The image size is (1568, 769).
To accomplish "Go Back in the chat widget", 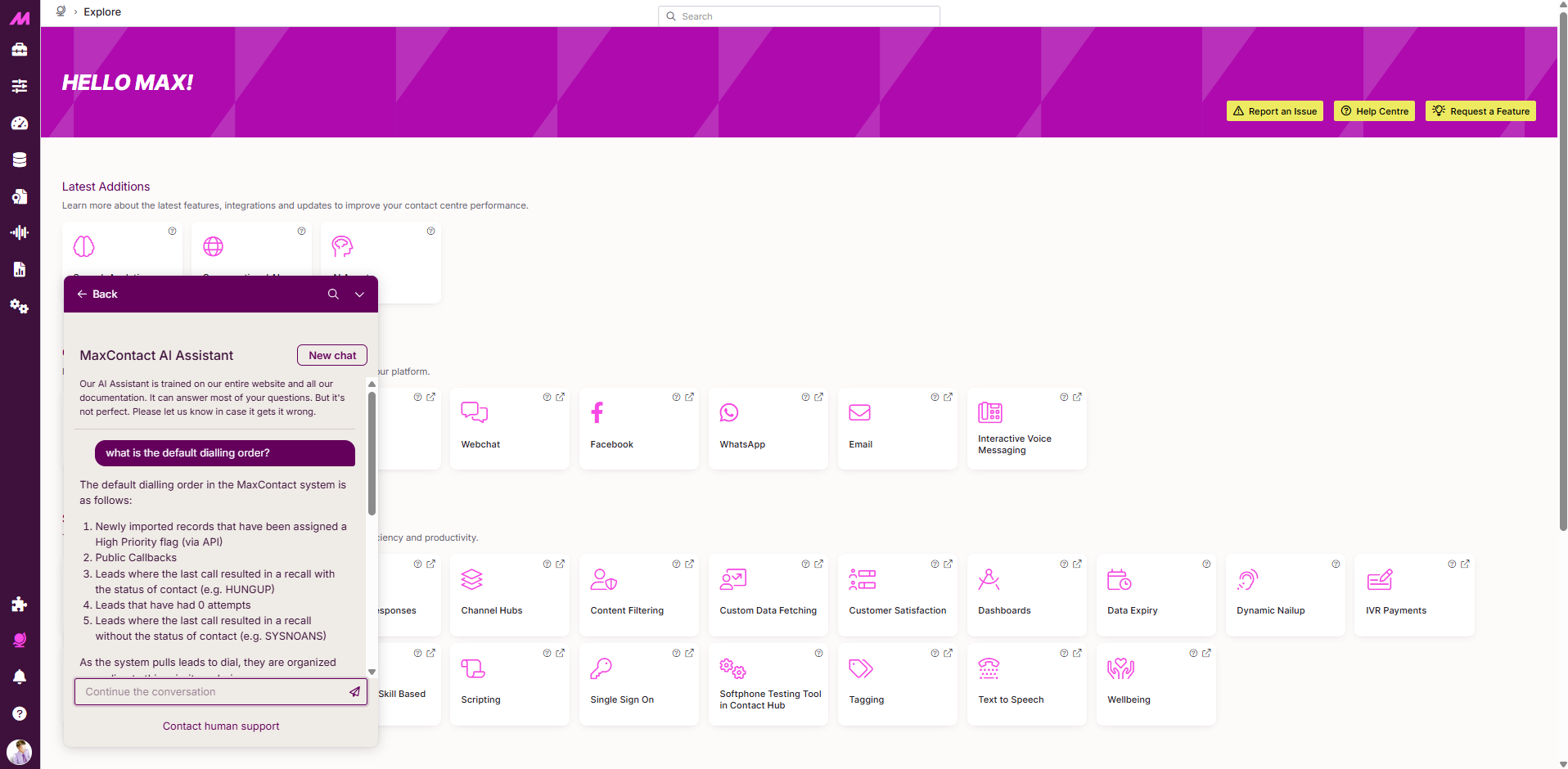I will [x=97, y=294].
